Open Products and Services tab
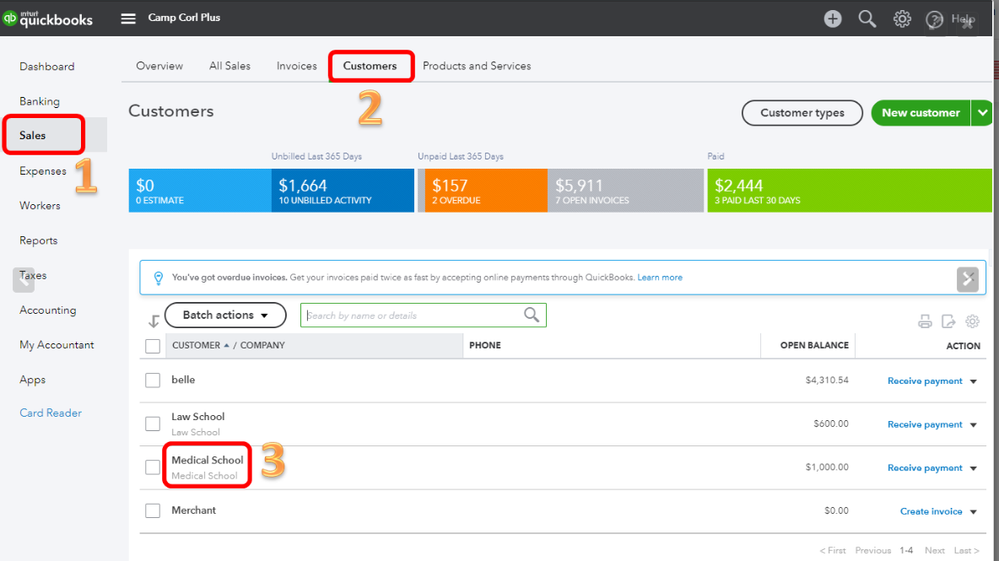The width and height of the screenshot is (999, 561). [x=477, y=66]
